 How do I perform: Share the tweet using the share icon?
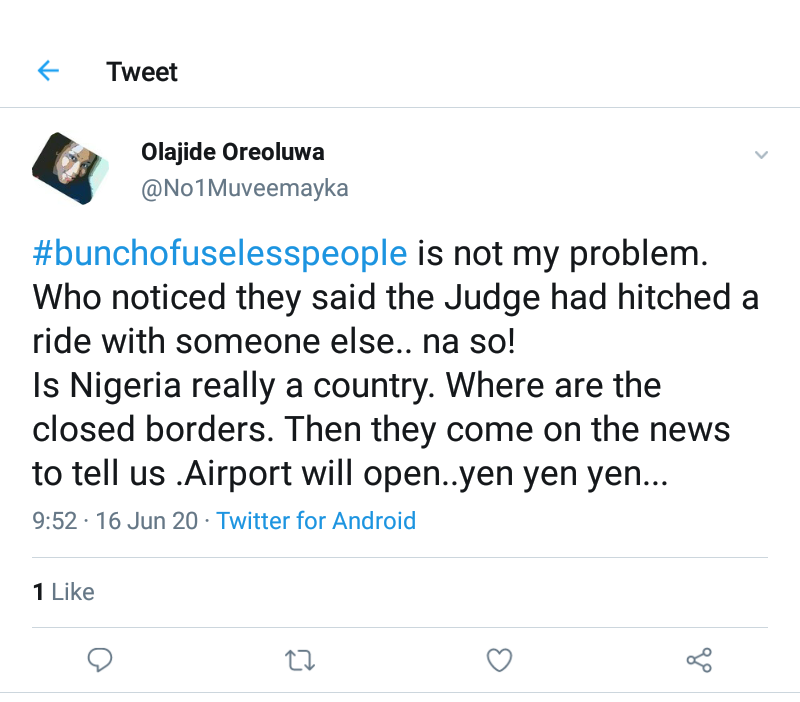coord(699,660)
